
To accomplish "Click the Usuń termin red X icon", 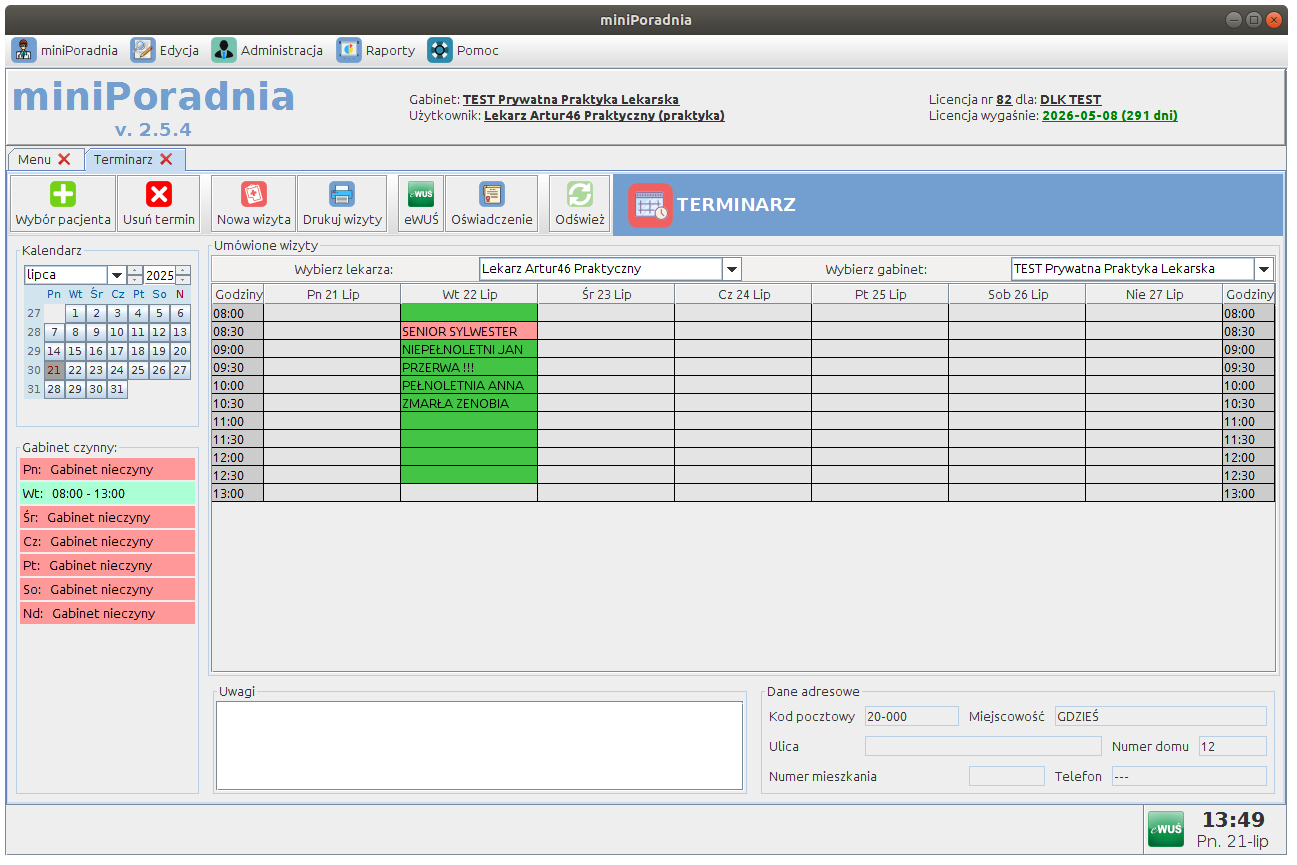I will click(x=159, y=194).
